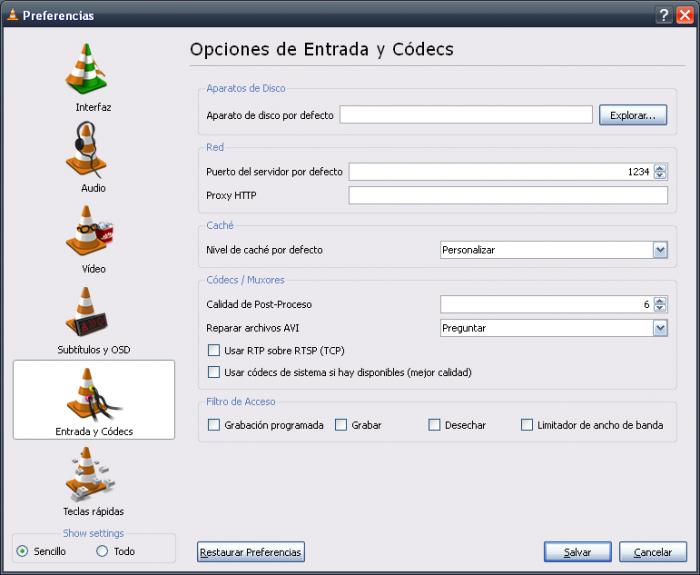Screen dimensions: 700x575
Task: Decrease Puerto del servidor value with down arrow
Action: pos(660,175)
